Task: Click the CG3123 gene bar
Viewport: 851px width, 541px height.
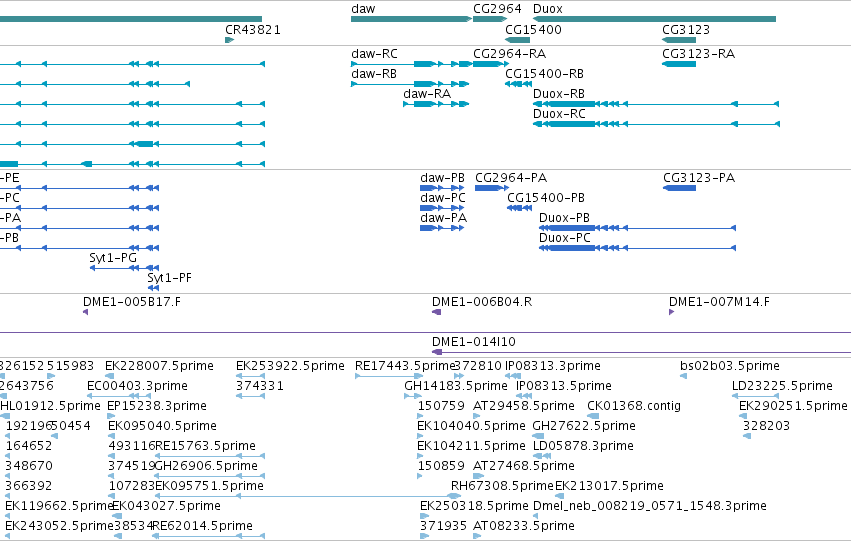Action: coord(679,40)
